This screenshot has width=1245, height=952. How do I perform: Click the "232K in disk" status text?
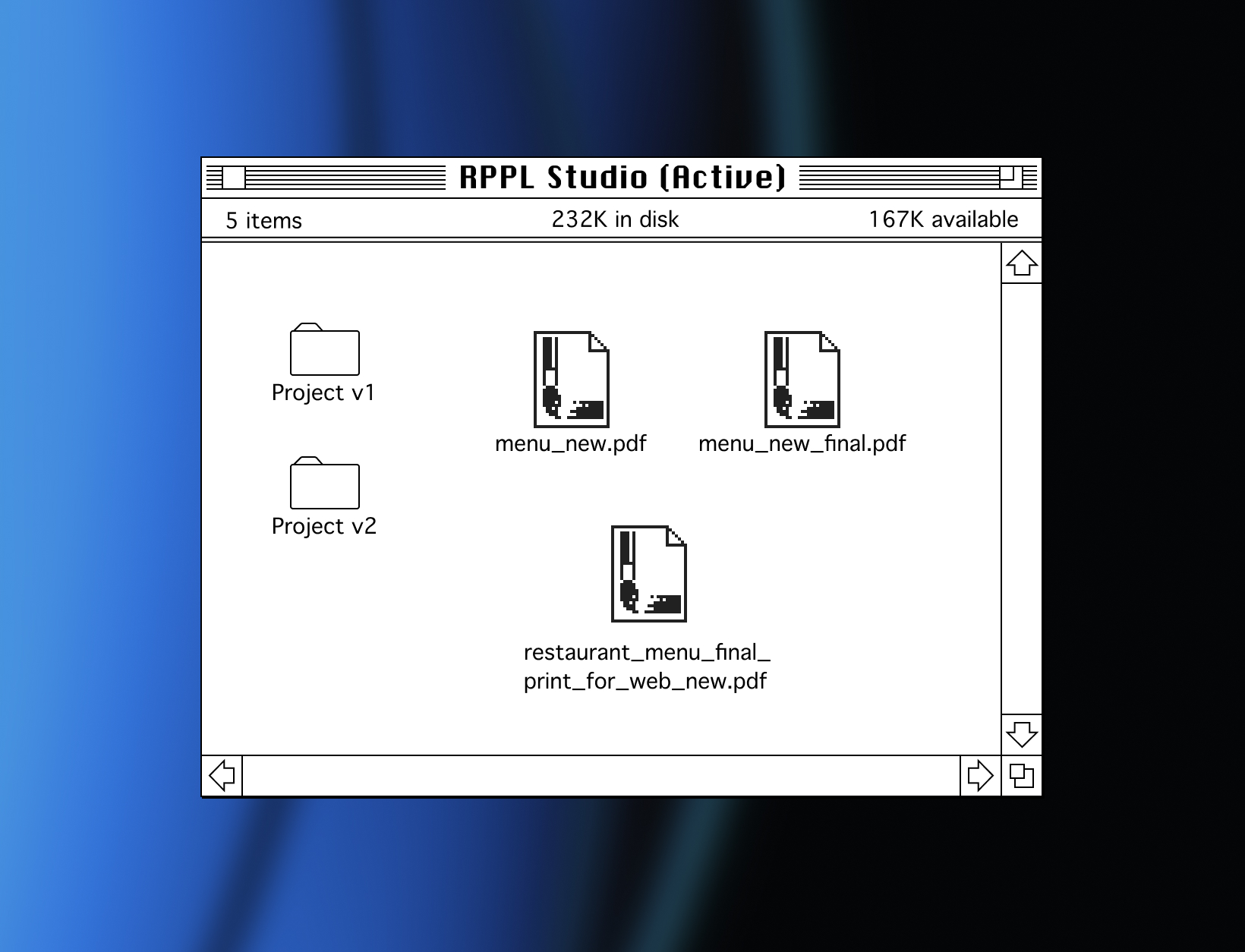point(615,219)
